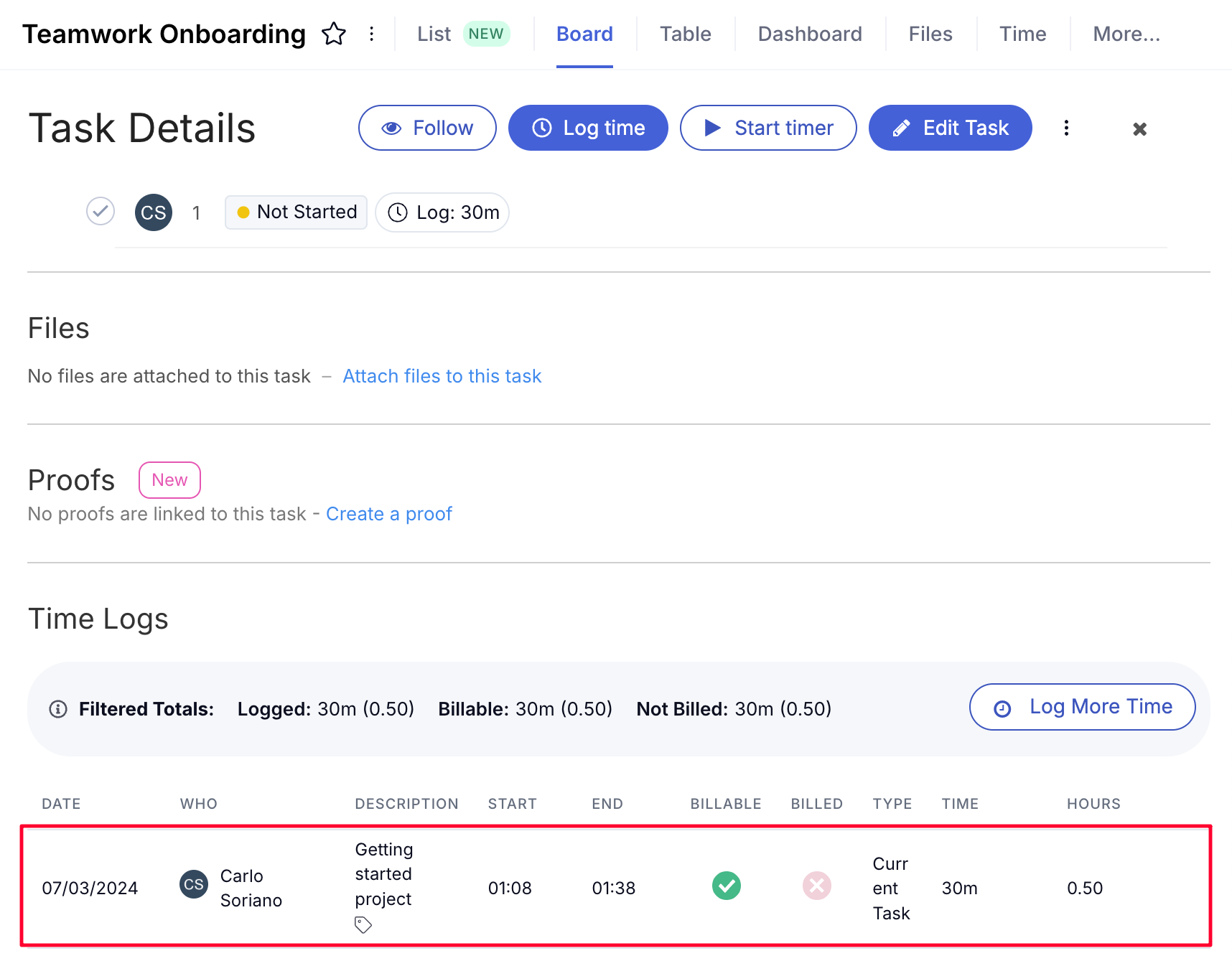This screenshot has width=1232, height=966.
Task: Open project options three-dot menu
Action: tap(371, 34)
